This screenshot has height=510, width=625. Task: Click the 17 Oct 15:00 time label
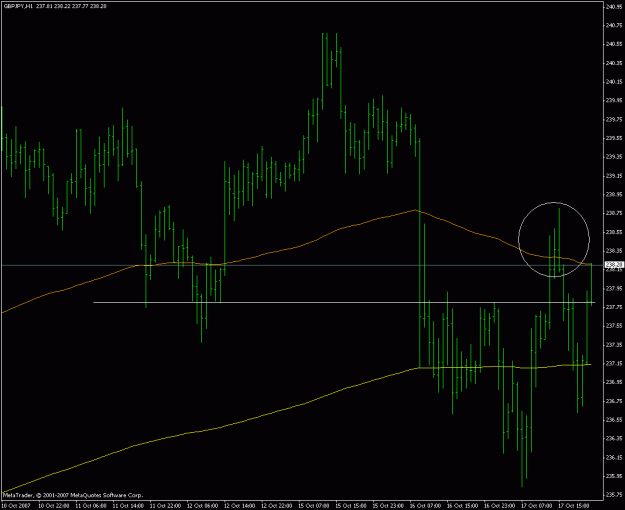pyautogui.click(x=574, y=506)
